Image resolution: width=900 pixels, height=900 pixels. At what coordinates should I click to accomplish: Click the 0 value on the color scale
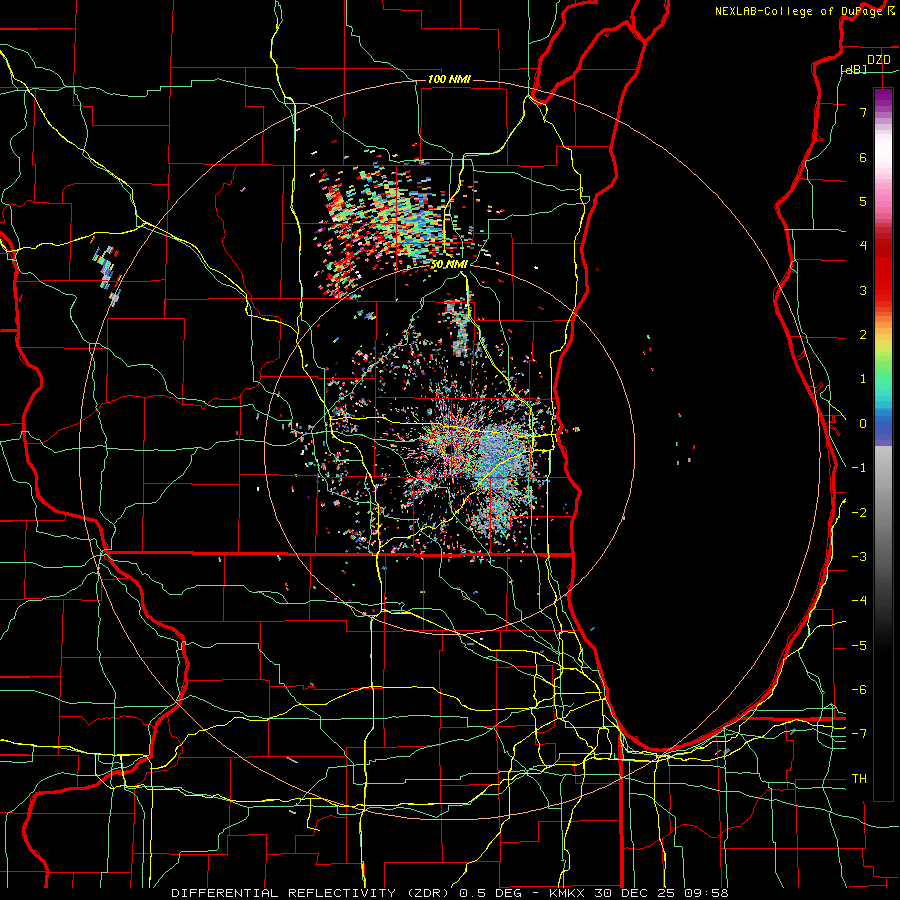coord(863,424)
